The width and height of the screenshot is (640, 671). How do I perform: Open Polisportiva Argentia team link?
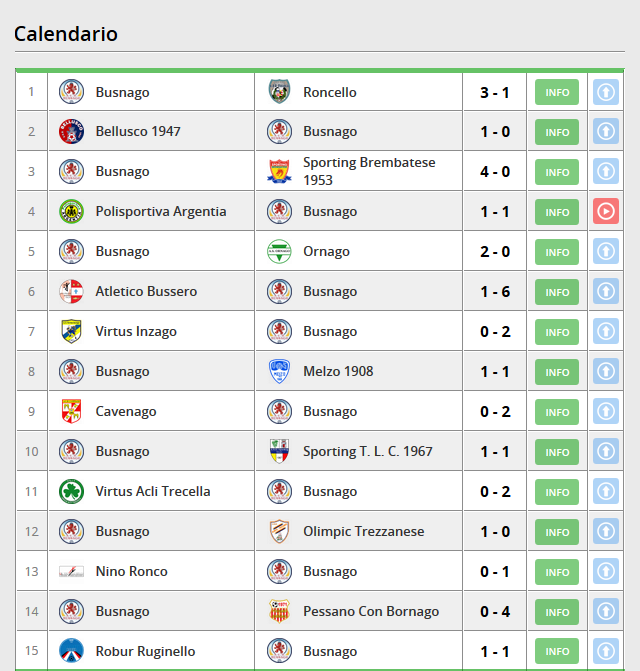pos(161,211)
